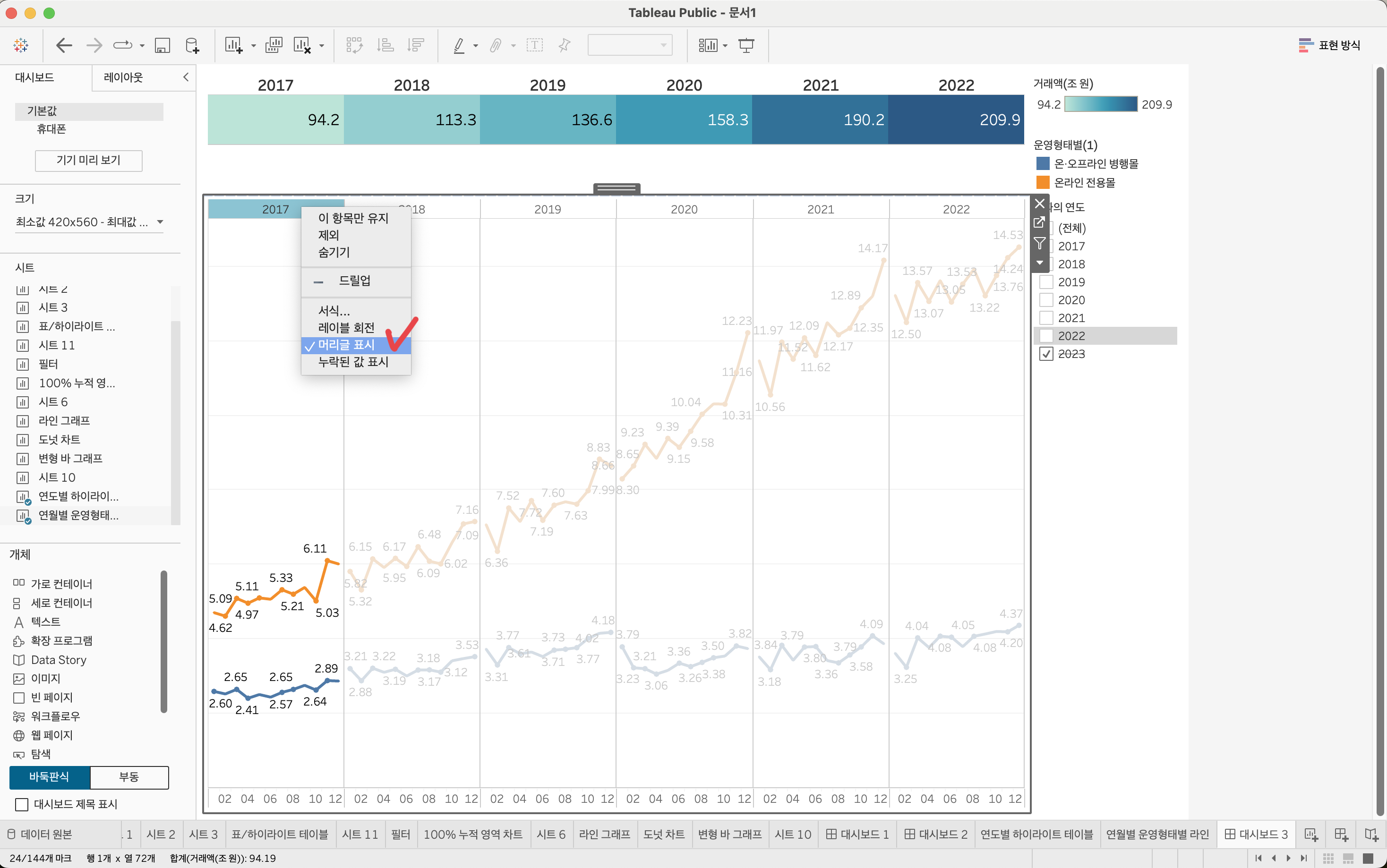Select 머리글 표시 in context menu
Viewport: 1387px width, 868px height.
[346, 345]
